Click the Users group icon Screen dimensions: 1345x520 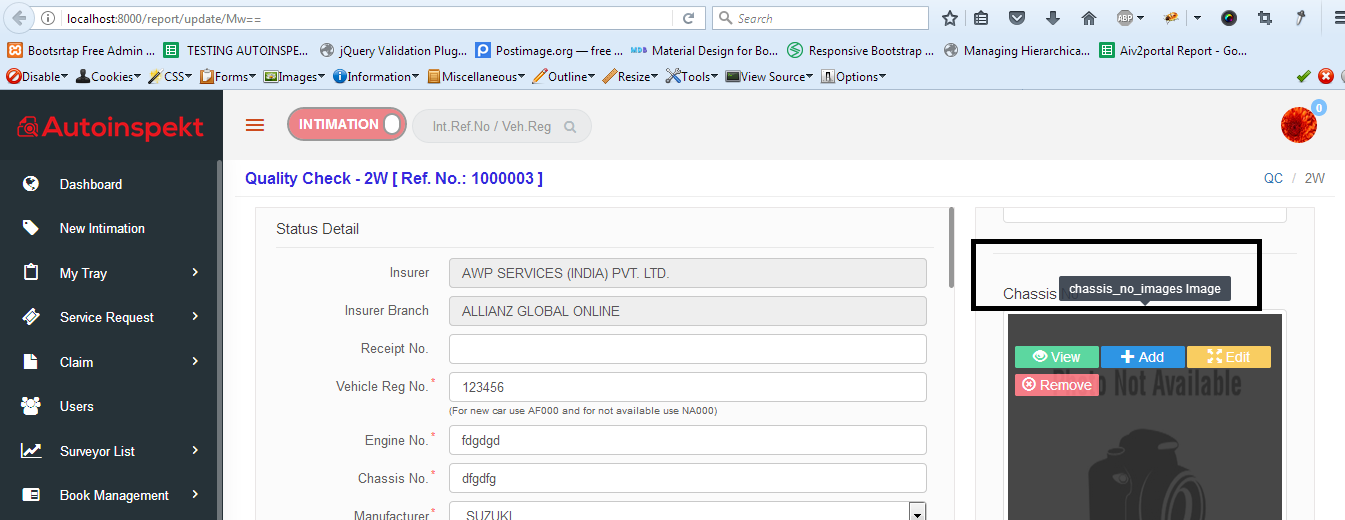[x=31, y=406]
